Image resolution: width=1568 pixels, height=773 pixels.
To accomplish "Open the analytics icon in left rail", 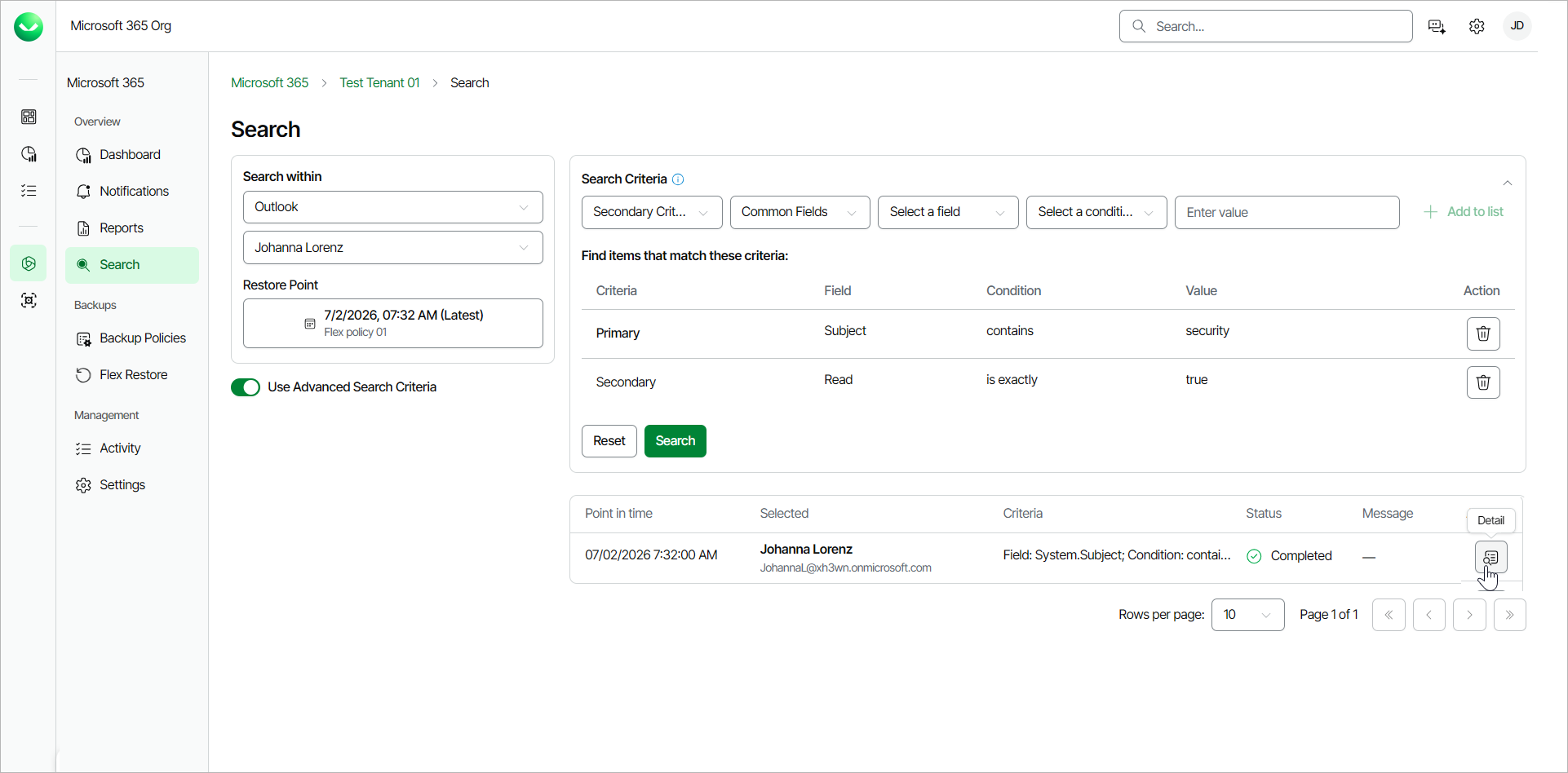I will click(29, 154).
